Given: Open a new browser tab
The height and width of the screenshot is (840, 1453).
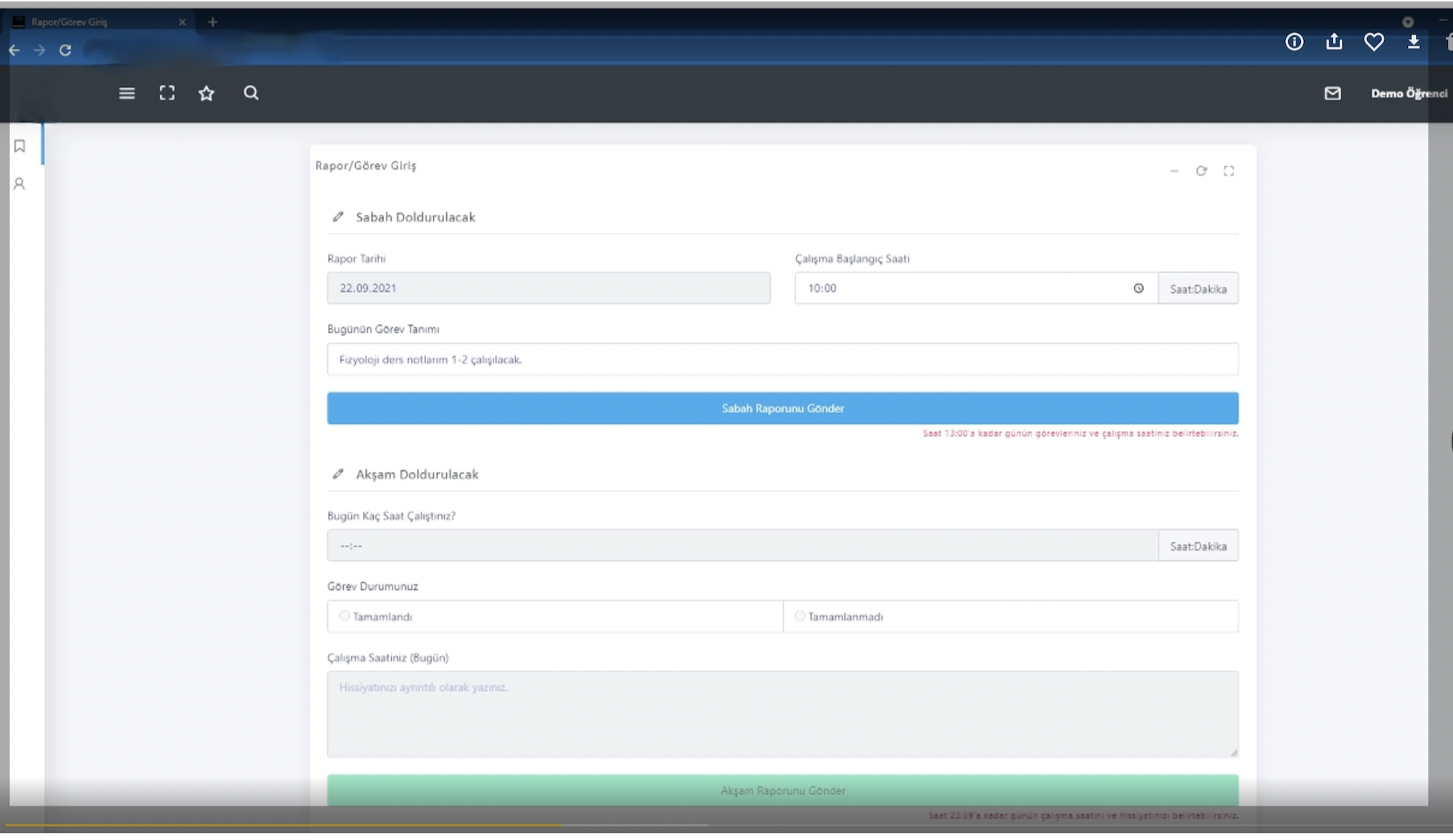Looking at the screenshot, I should point(213,22).
